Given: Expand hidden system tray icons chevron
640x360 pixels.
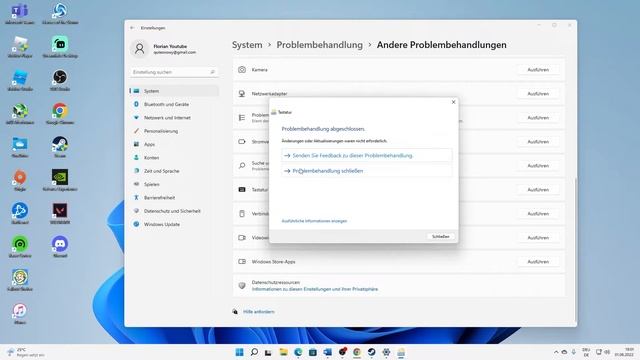Looking at the screenshot, I should click(x=556, y=352).
